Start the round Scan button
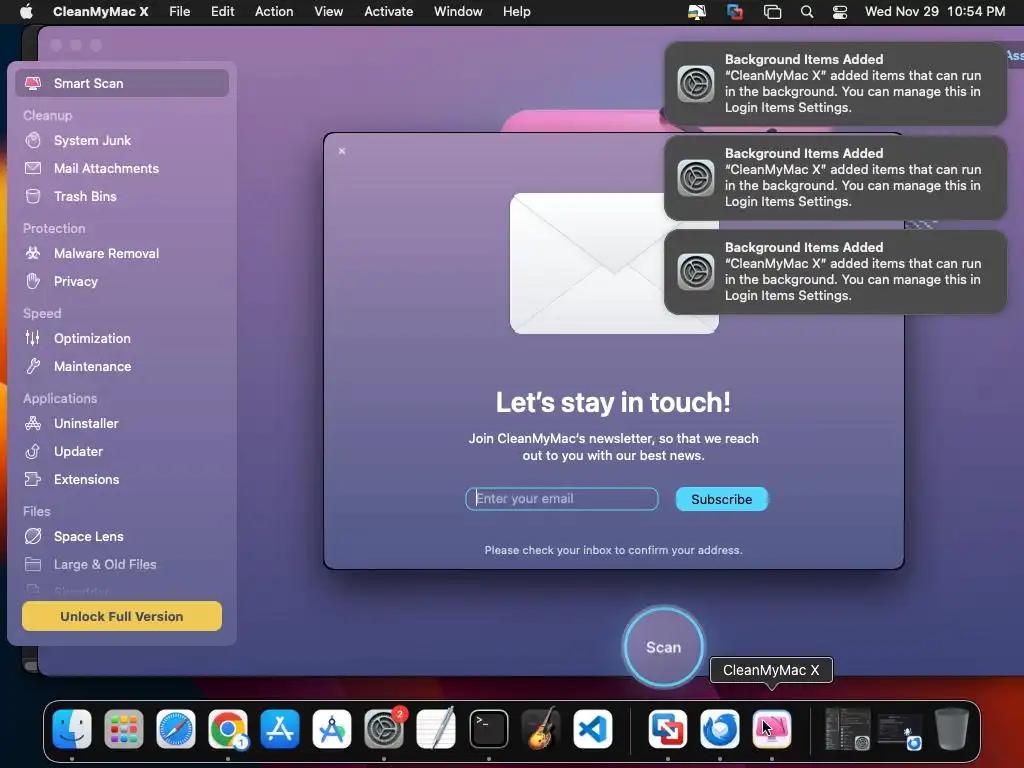 click(664, 647)
